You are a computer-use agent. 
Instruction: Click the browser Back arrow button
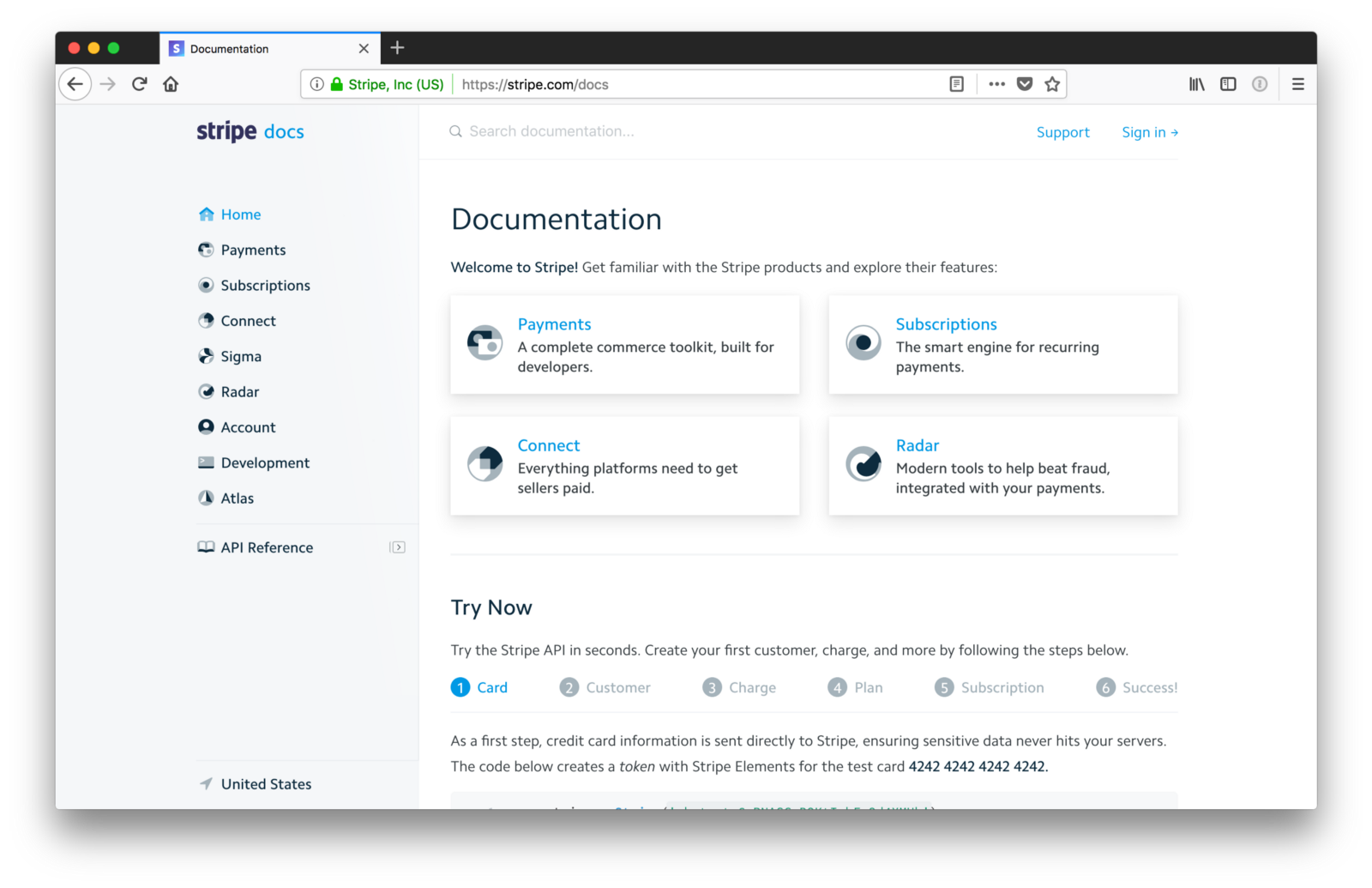point(75,84)
